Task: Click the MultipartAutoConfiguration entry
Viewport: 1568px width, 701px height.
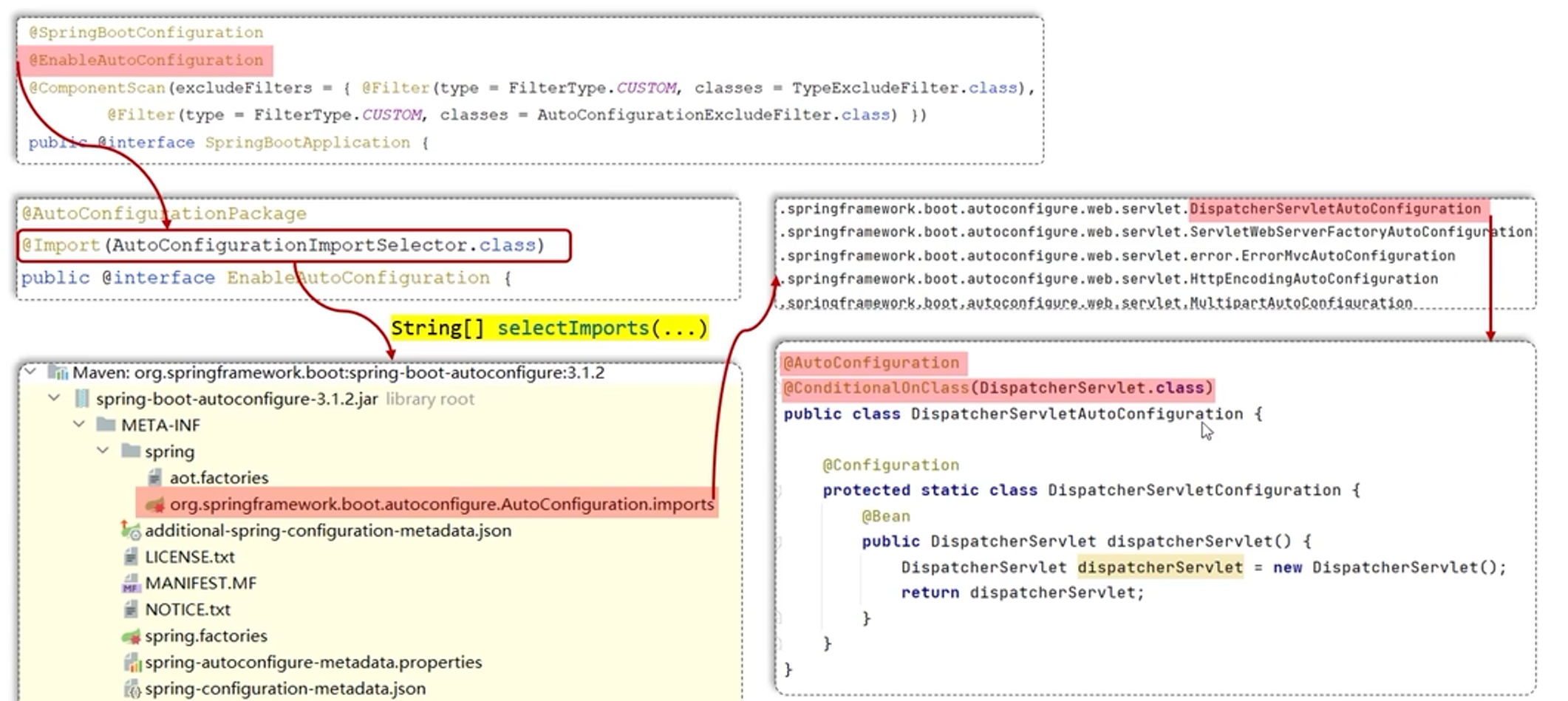Action: [x=1301, y=302]
